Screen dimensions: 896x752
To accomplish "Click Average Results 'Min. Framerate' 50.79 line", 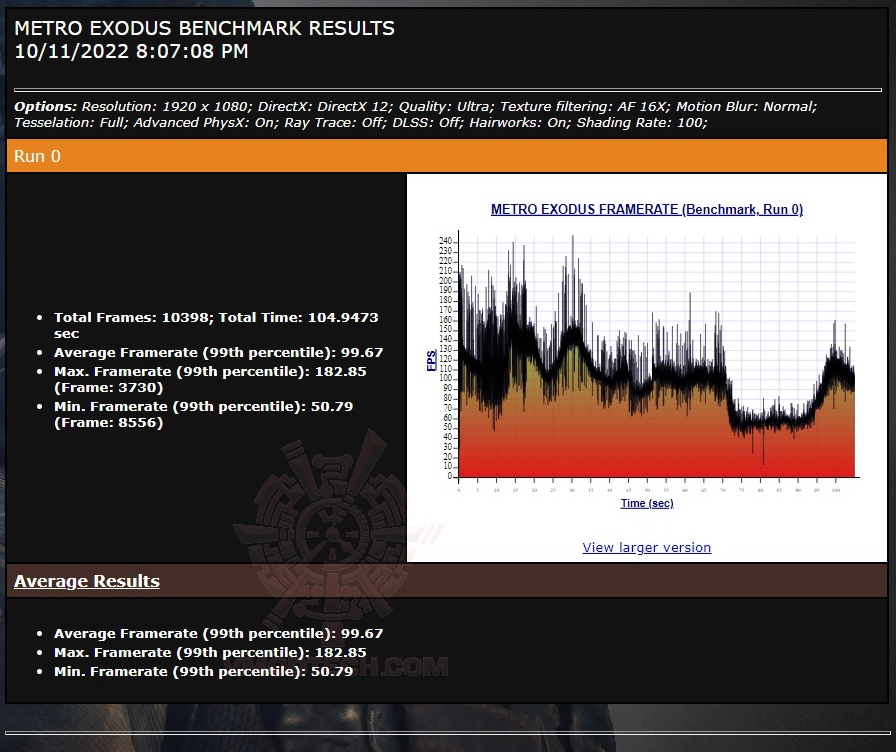I will [x=203, y=671].
